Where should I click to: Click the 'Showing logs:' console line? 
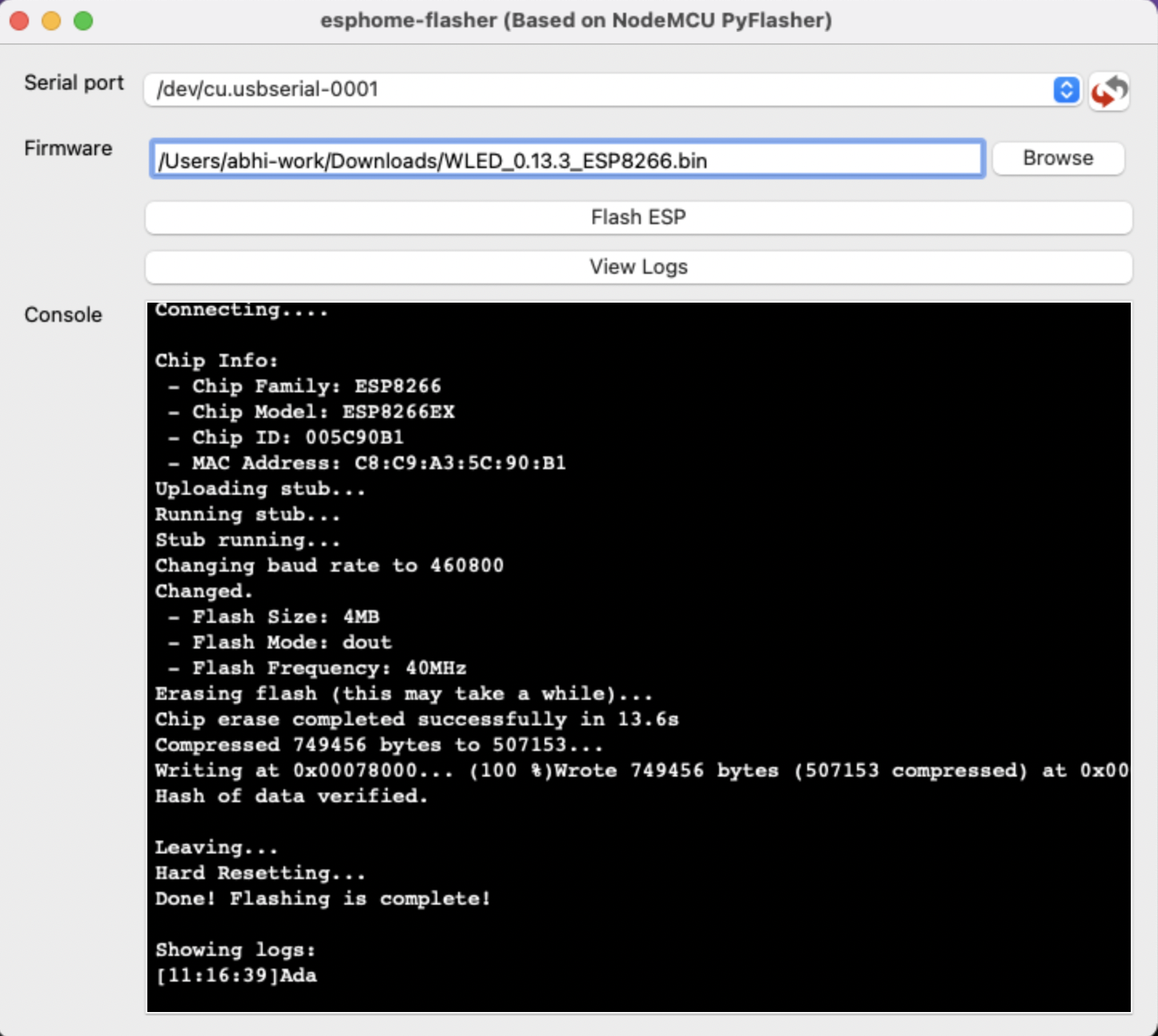(235, 950)
